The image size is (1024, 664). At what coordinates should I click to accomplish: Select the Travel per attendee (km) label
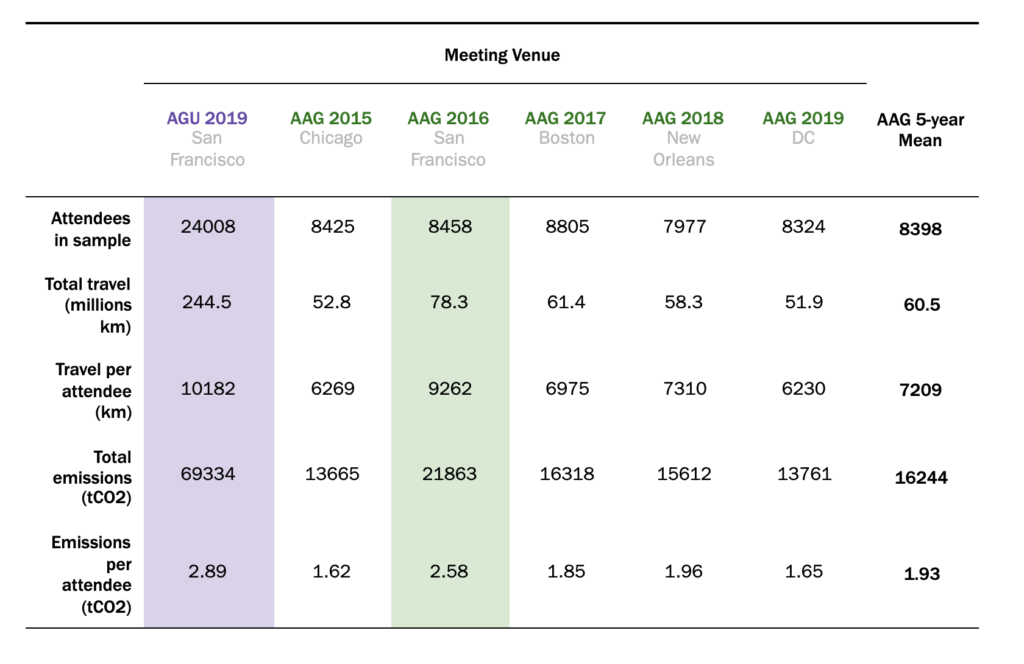pyautogui.click(x=92, y=390)
